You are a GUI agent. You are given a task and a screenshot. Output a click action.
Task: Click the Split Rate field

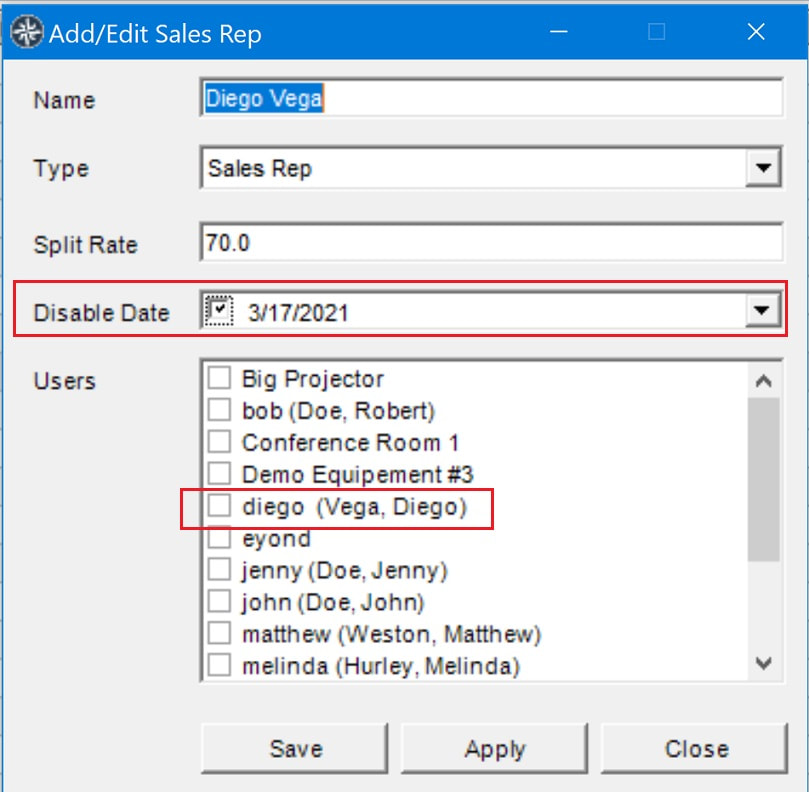[x=492, y=243]
